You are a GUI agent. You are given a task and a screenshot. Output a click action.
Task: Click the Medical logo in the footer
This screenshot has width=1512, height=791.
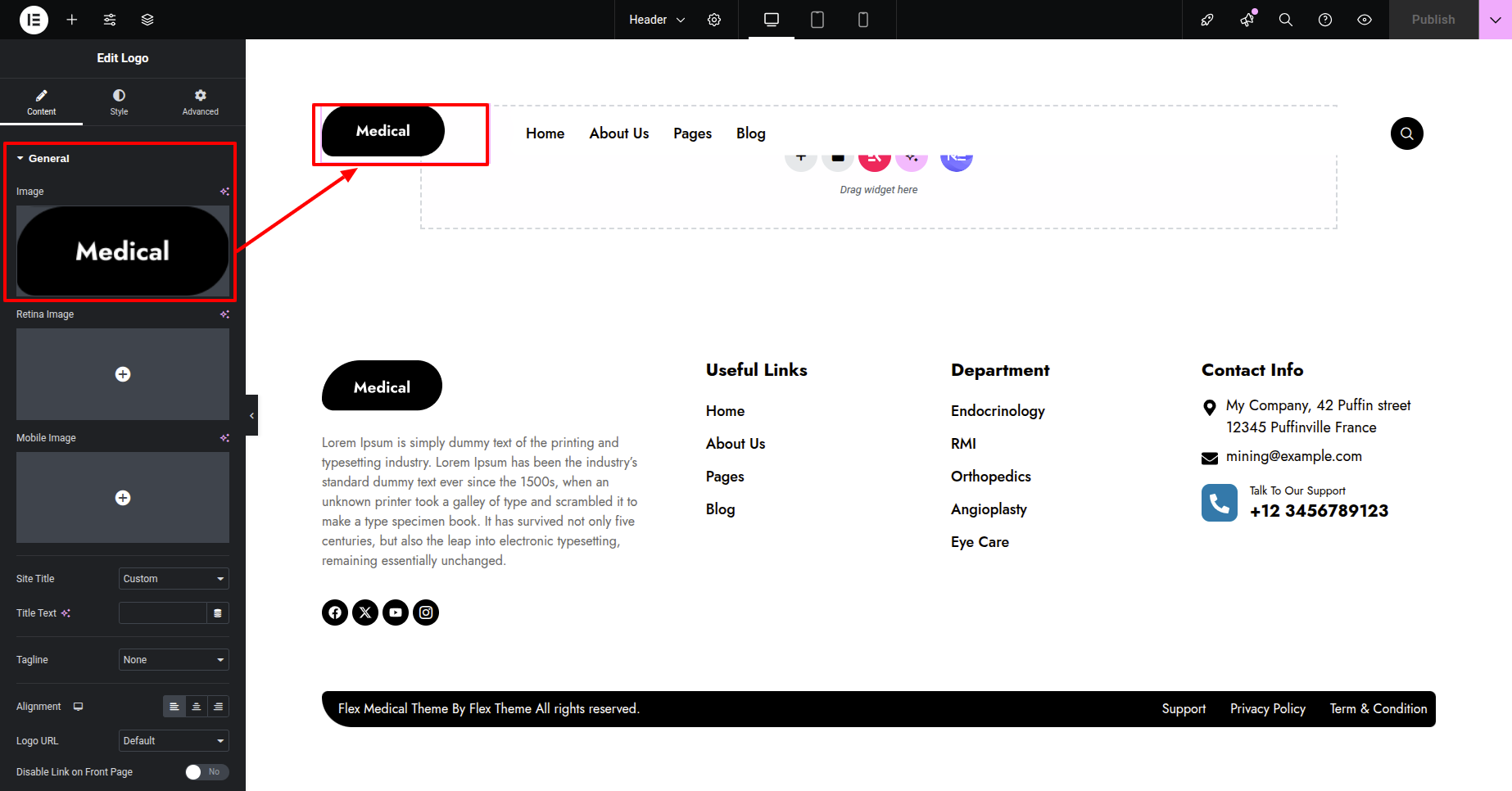coord(382,386)
